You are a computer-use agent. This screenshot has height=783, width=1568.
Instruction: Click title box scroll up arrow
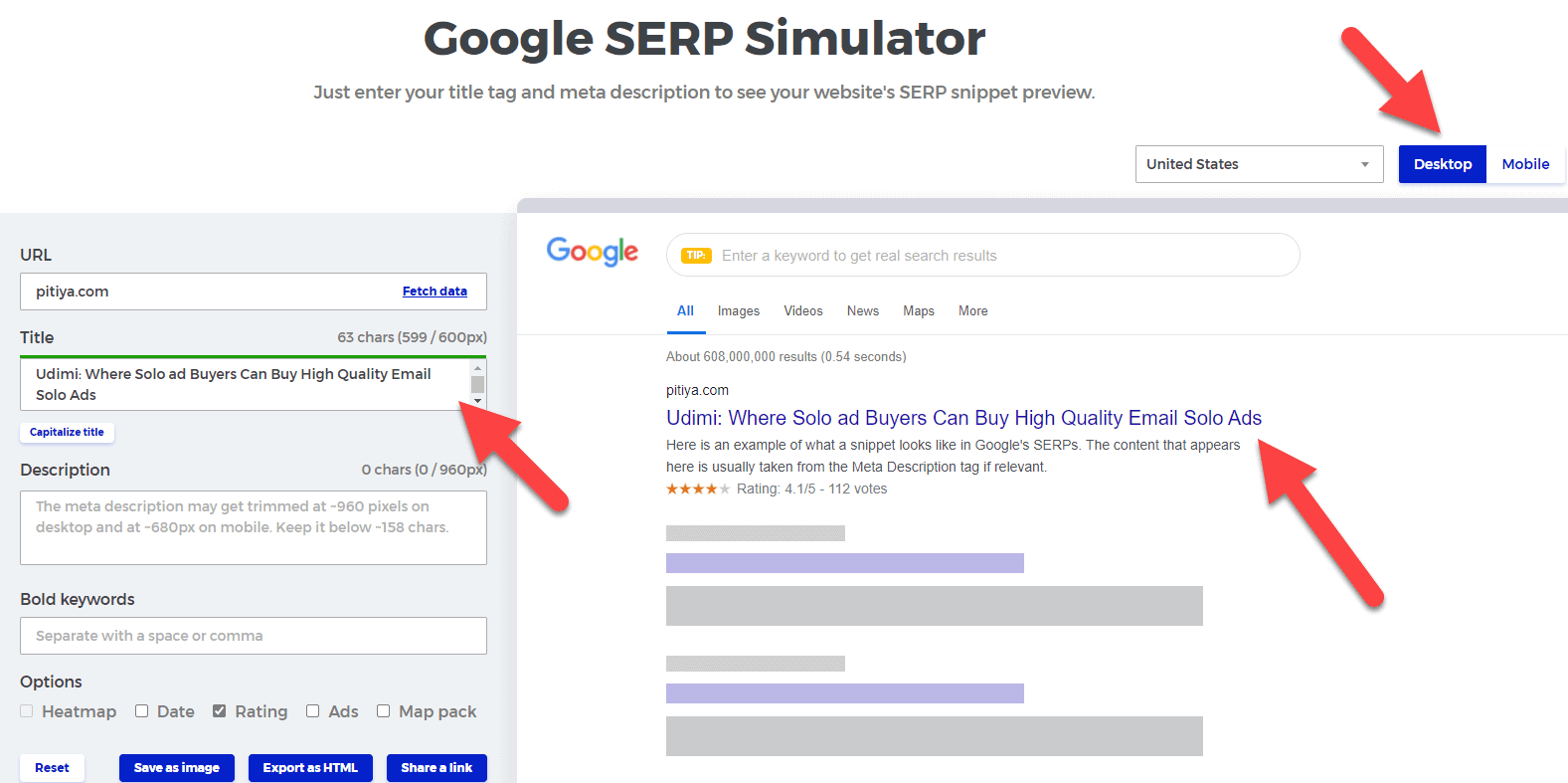tap(477, 368)
